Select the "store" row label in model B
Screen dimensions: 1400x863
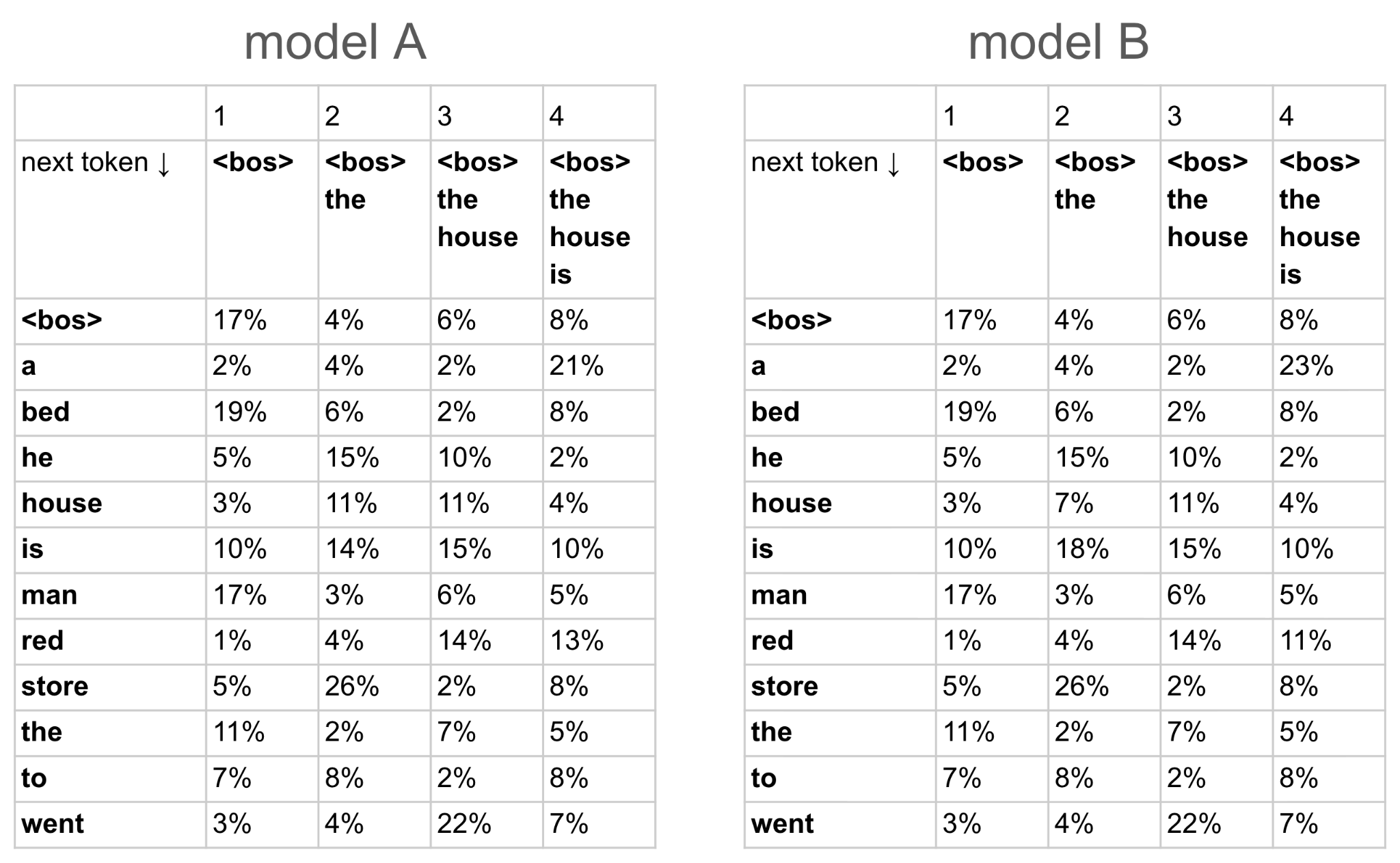[x=784, y=687]
